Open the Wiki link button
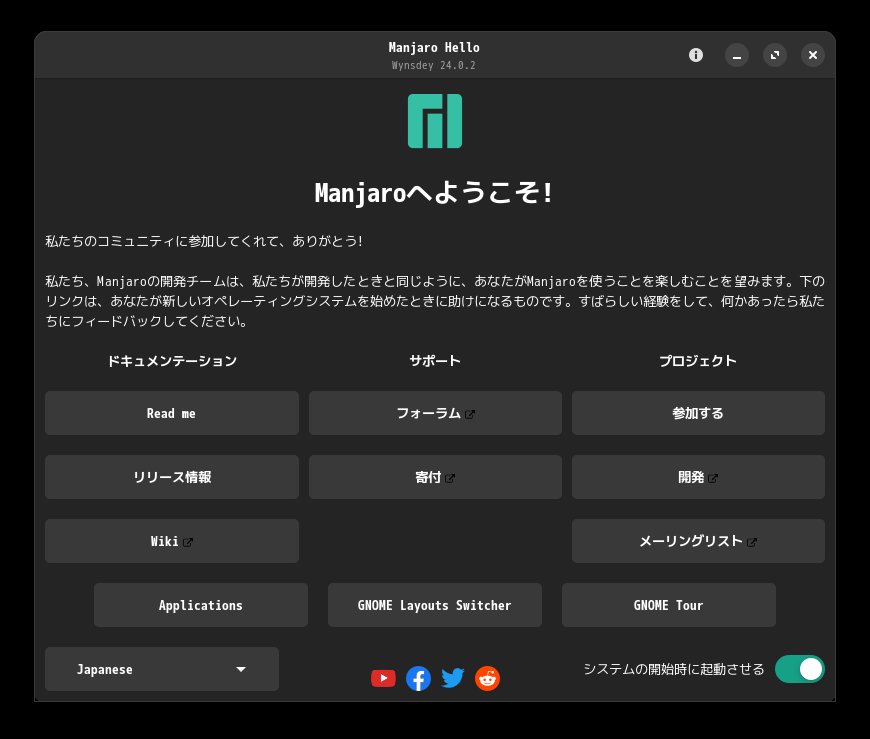The width and height of the screenshot is (870, 739). pyautogui.click(x=172, y=541)
